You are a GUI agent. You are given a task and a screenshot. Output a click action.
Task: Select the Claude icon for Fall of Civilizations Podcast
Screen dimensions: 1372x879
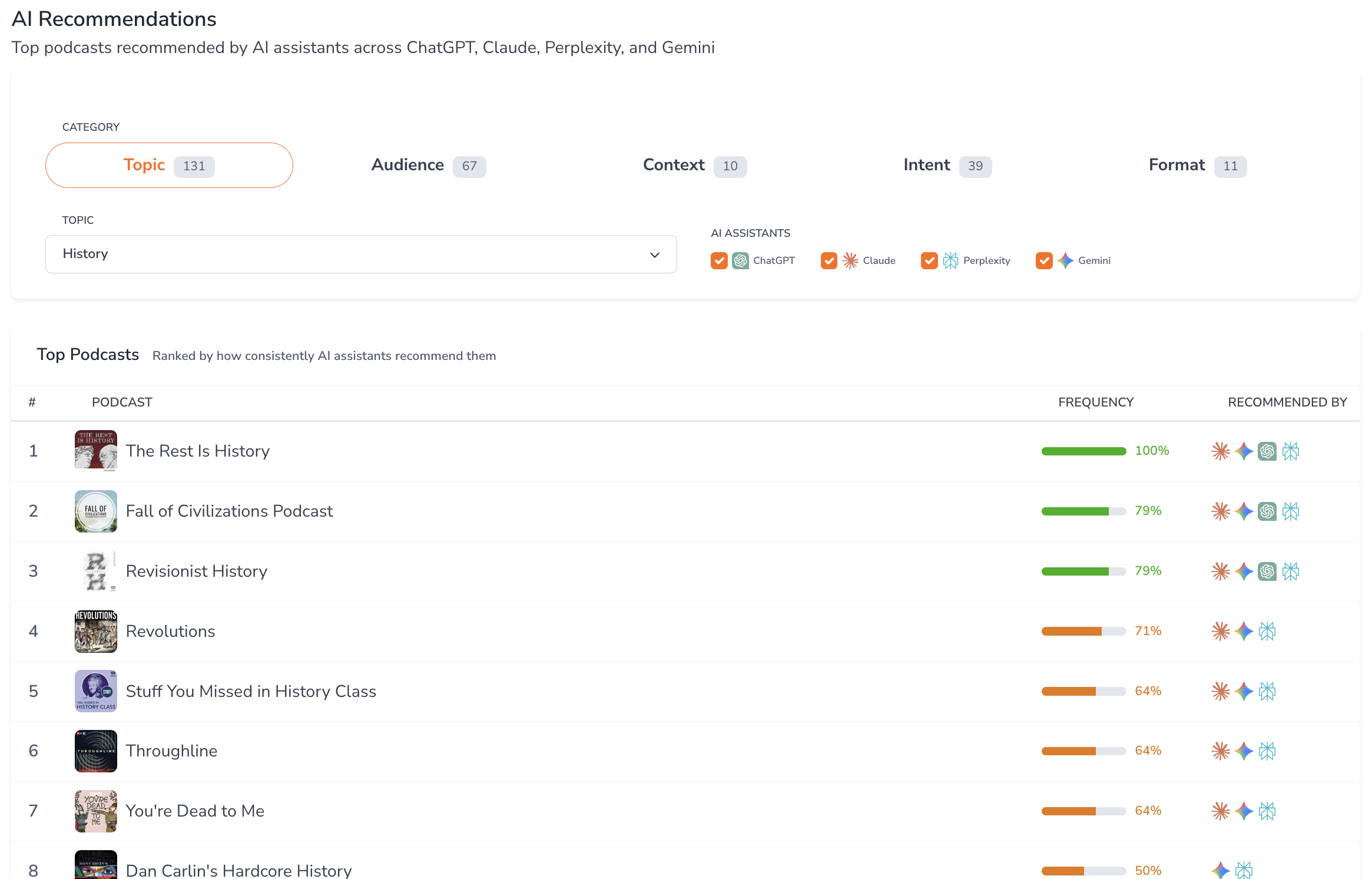(1221, 511)
